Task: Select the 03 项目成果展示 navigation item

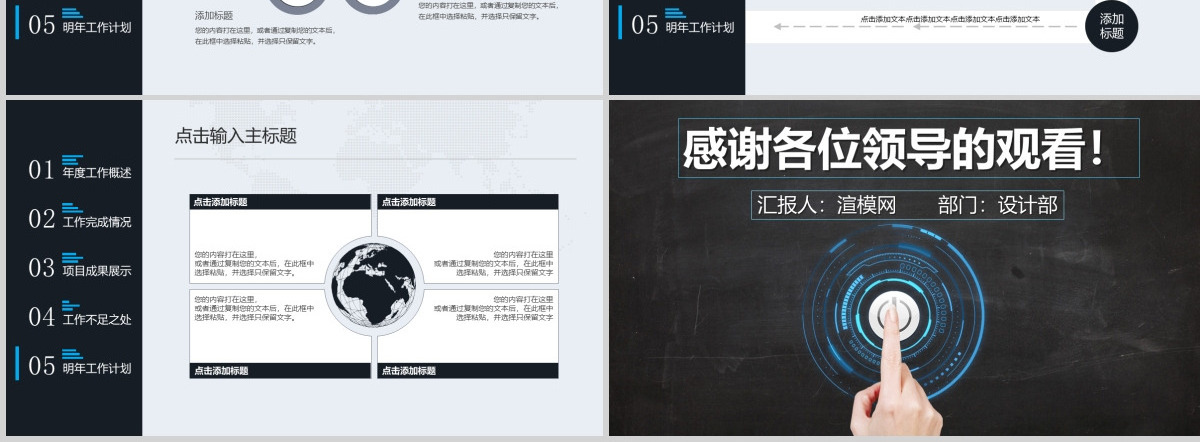Action: 80,266
